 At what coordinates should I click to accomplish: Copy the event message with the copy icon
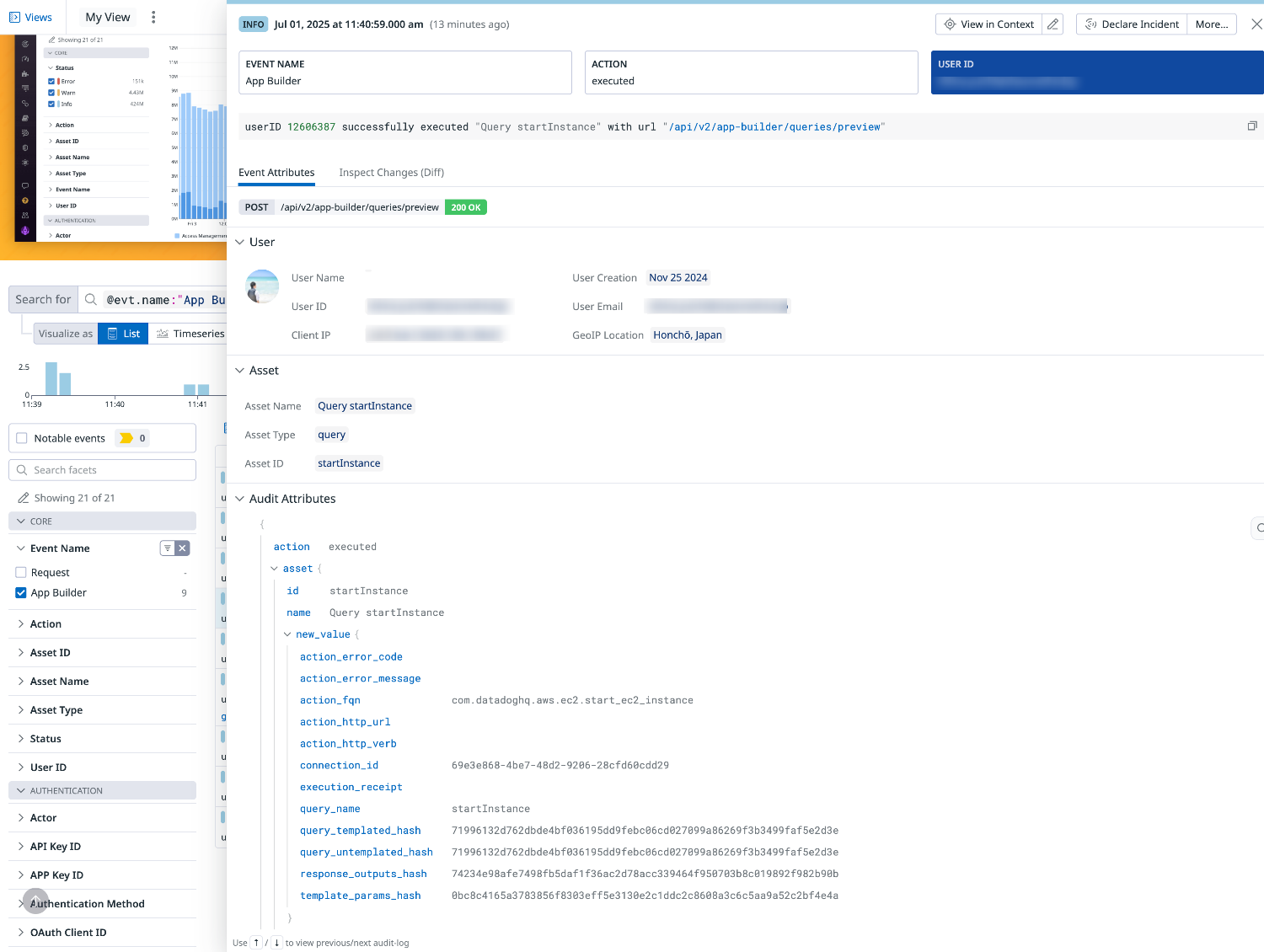1252,126
